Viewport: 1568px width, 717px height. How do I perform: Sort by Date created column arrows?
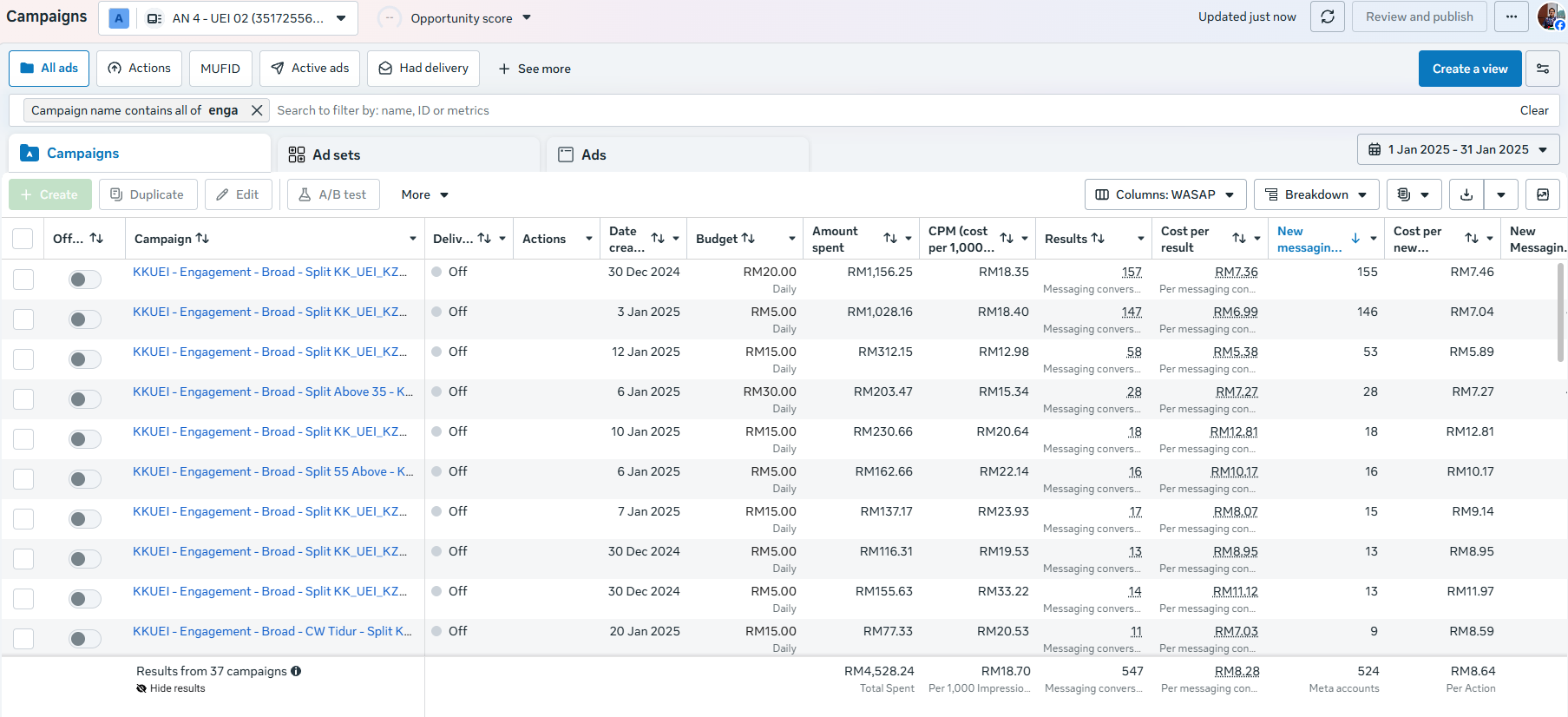click(x=658, y=239)
